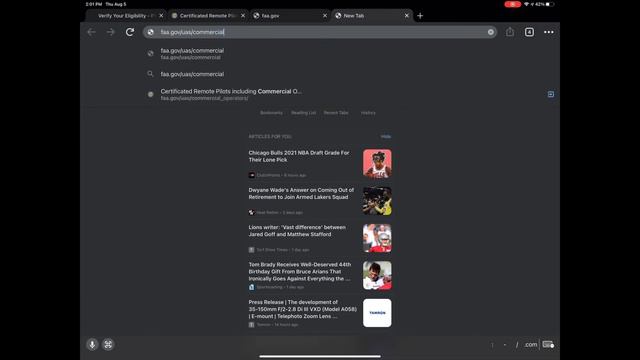This screenshot has width=640, height=360.
Task: Click in the faa.gov/uas/commercial address field
Action: (320, 32)
